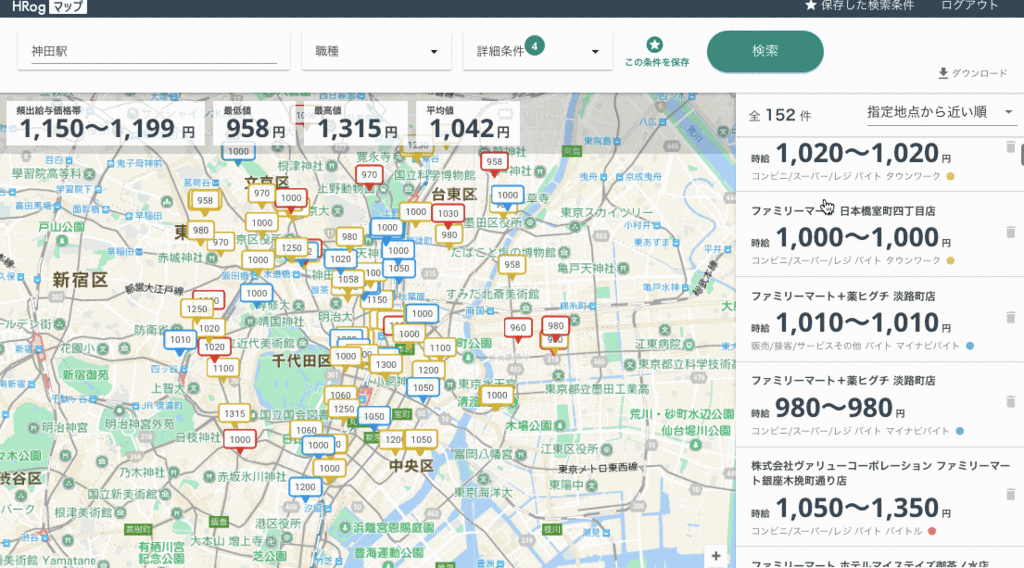This screenshot has height=568, width=1024.
Task: Click the yellow 1058 map marker
Action: pyautogui.click(x=349, y=279)
